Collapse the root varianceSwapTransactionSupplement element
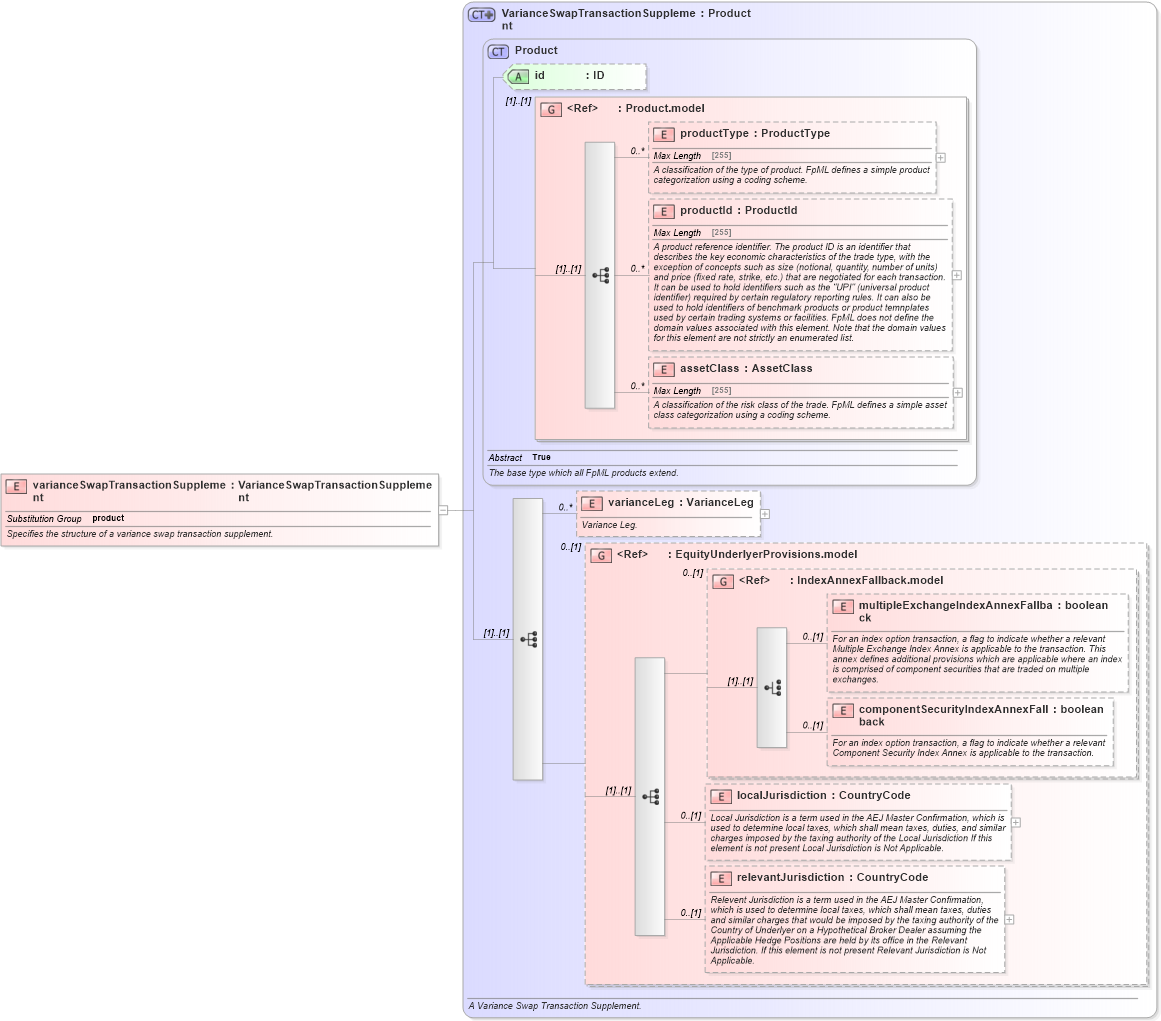The width and height of the screenshot is (1161, 1021). tap(444, 510)
